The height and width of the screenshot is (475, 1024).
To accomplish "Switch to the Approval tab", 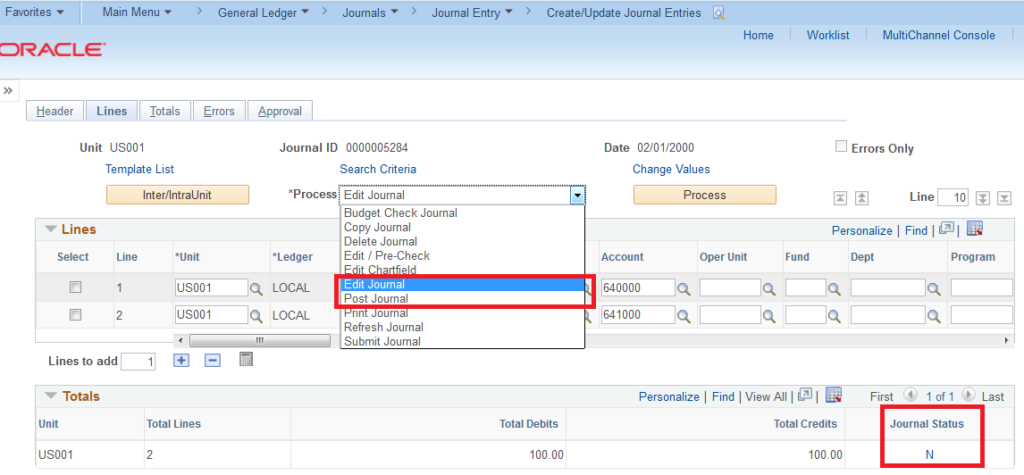I will tap(280, 111).
